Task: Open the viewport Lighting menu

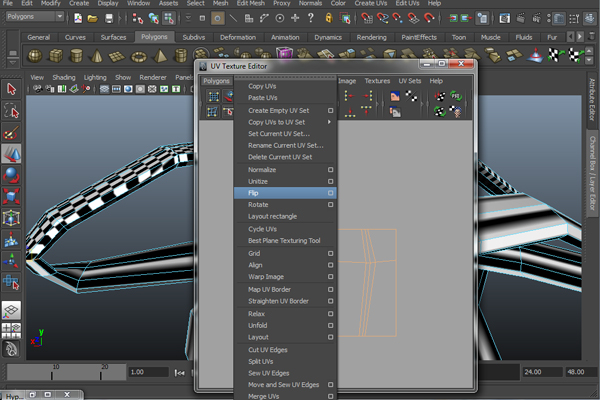Action: click(x=95, y=77)
